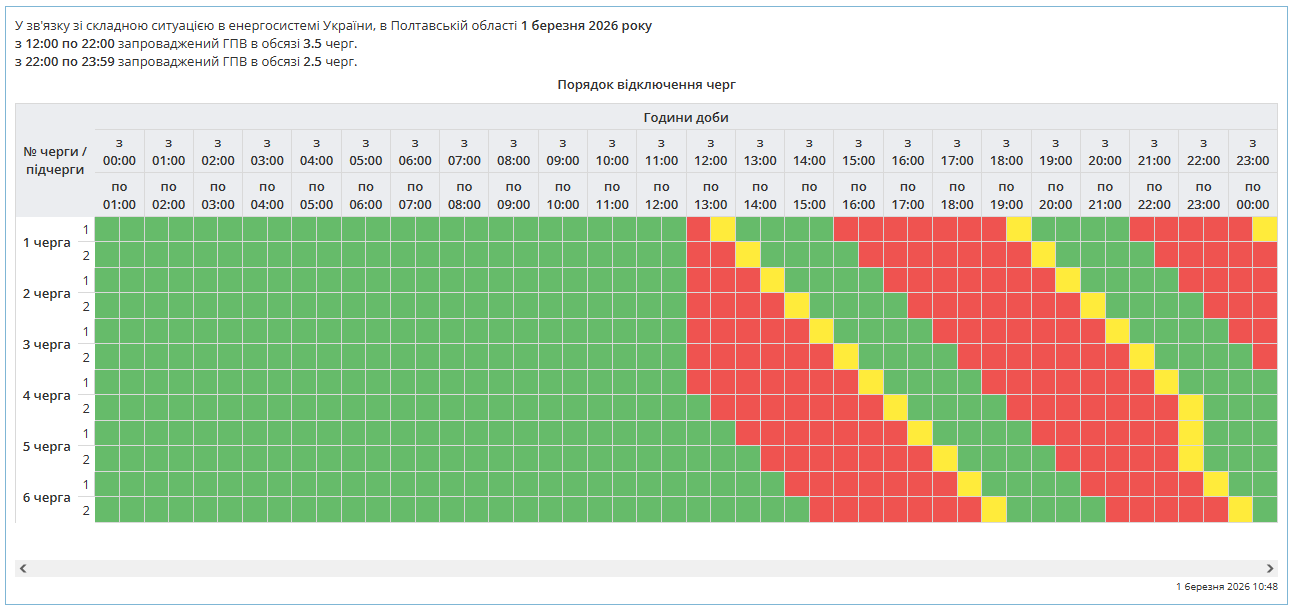Click the 'з 18:00' hour header cell
Viewport: 1295px width, 610px height.
coord(1005,152)
